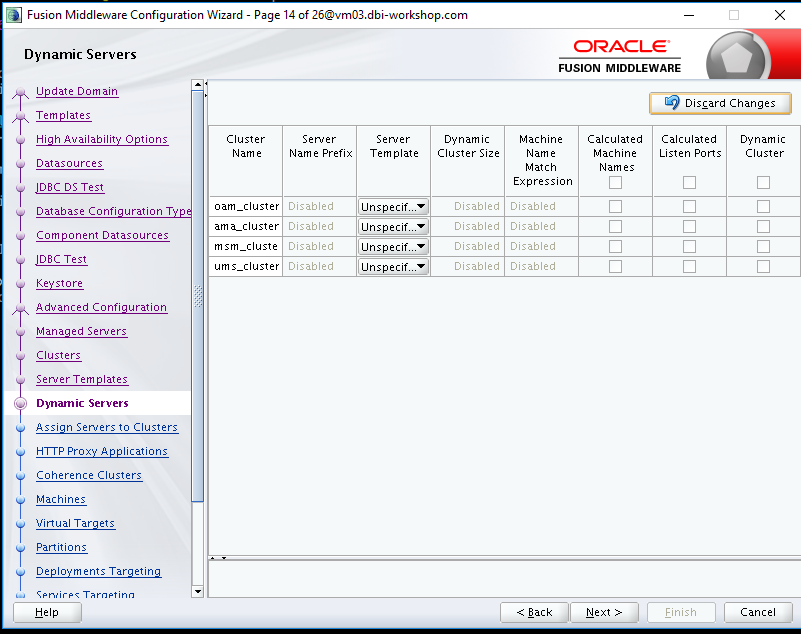Open the Templates step
Image resolution: width=801 pixels, height=634 pixels.
63,115
